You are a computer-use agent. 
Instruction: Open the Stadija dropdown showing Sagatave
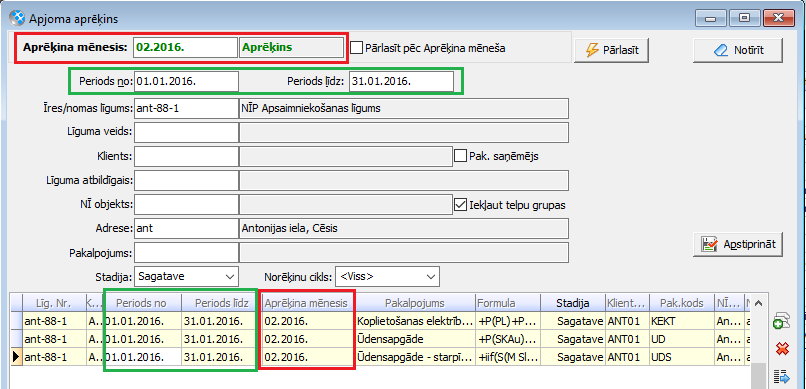pyautogui.click(x=186, y=276)
